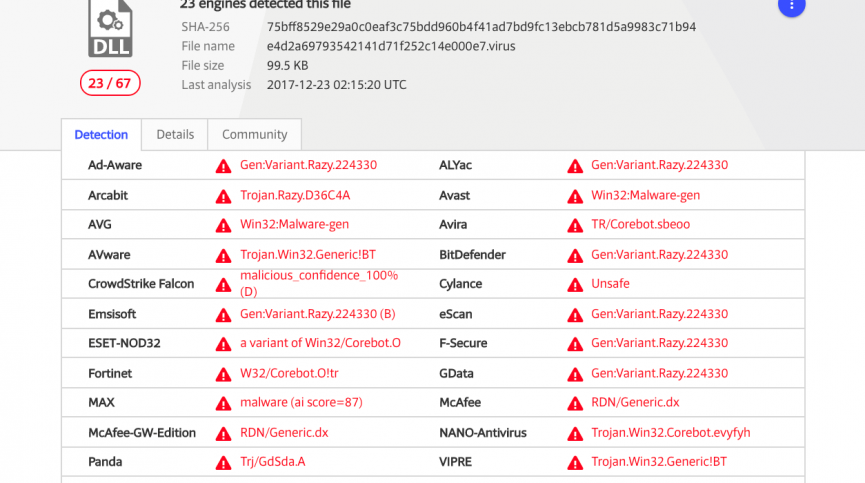Click the SHA-256 hash value
The image size is (865, 483).
pos(481,27)
